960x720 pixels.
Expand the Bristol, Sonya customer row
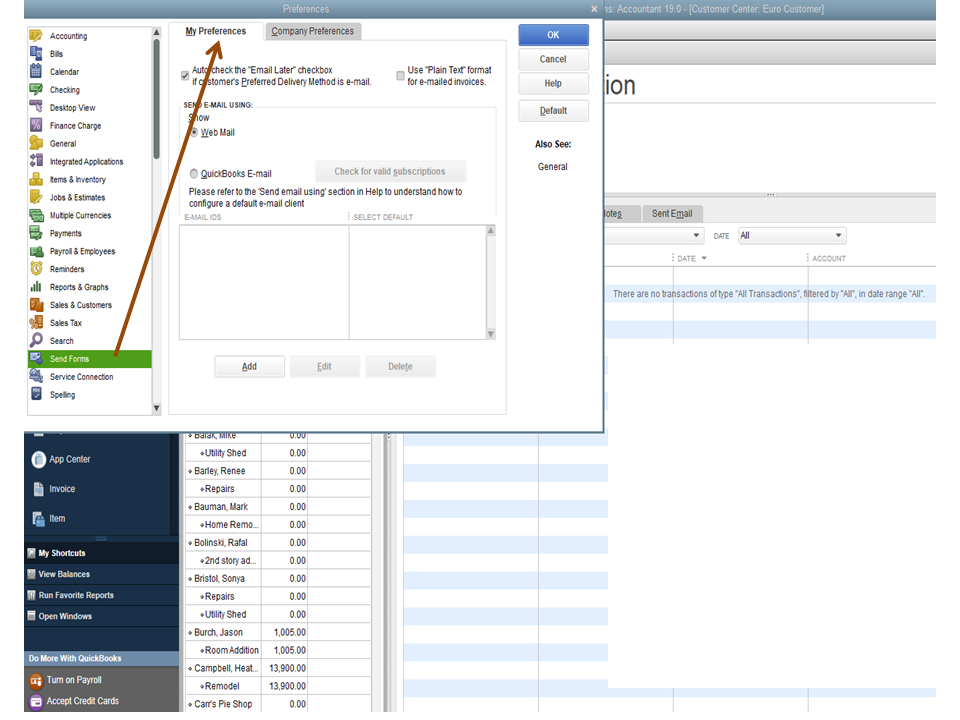[190, 579]
